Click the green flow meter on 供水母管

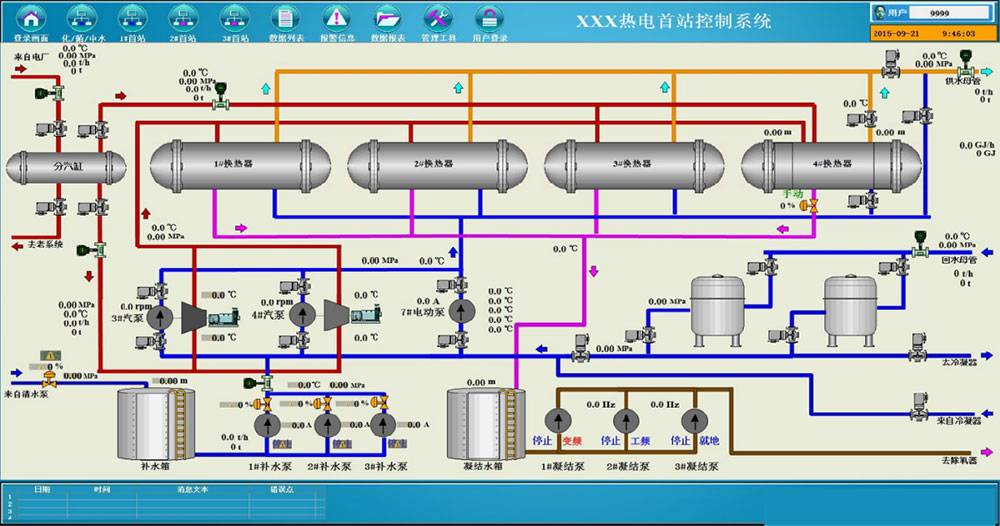966,63
